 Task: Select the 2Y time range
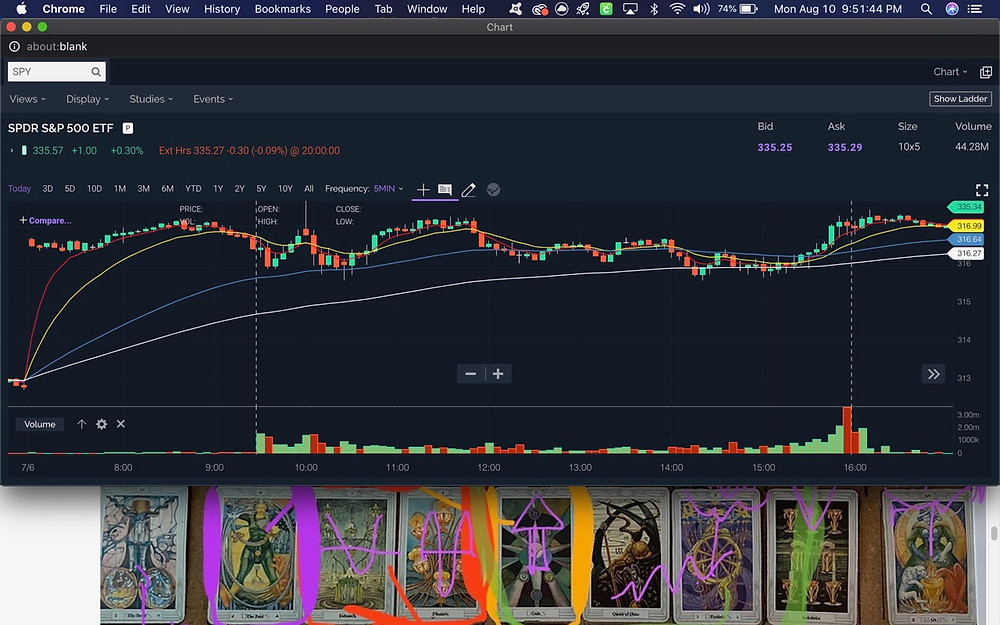point(240,189)
